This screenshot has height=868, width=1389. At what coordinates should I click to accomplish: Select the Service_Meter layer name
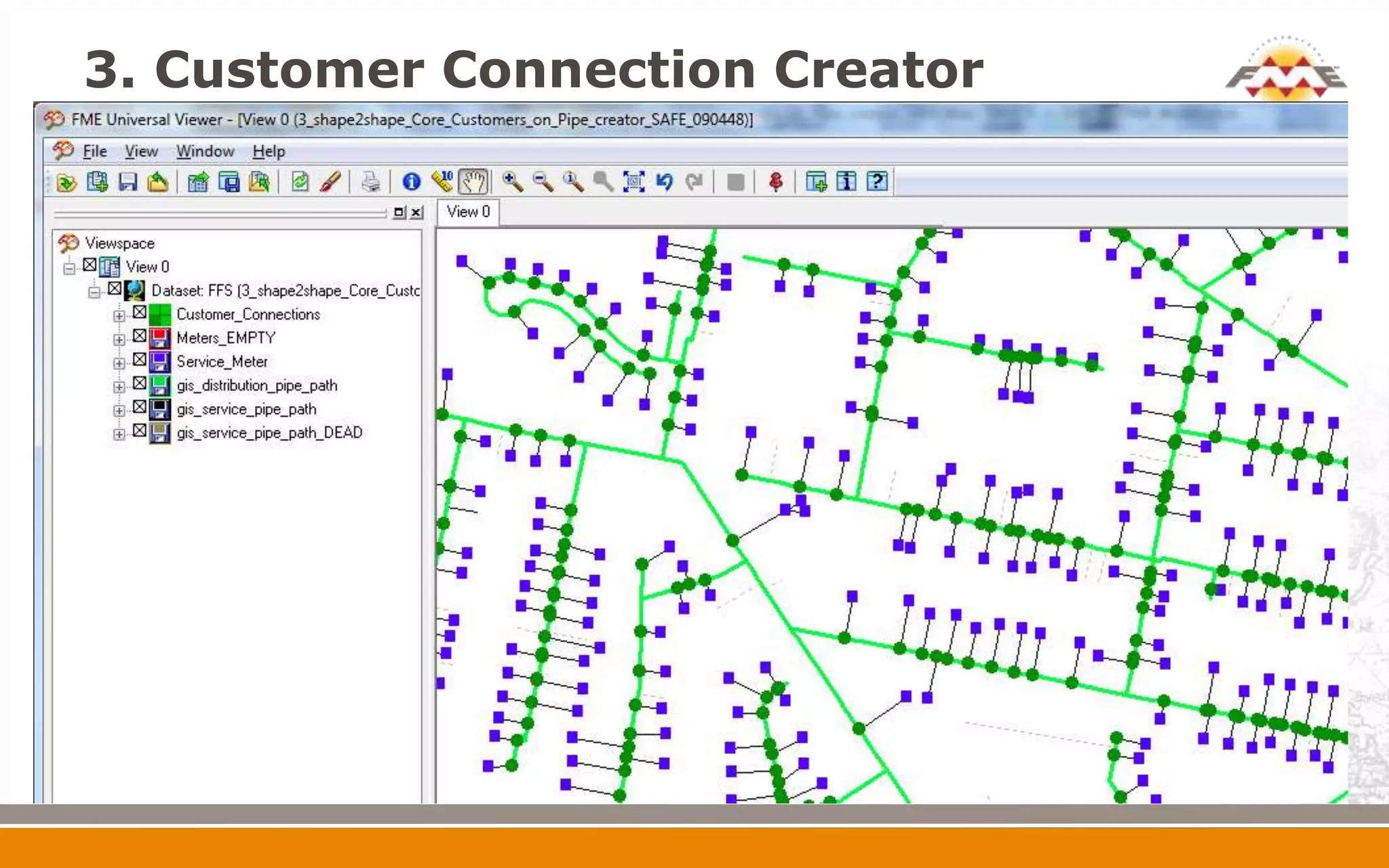click(222, 362)
